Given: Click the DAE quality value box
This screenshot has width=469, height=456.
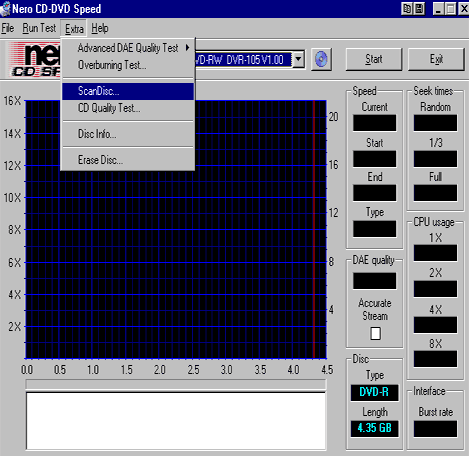Looking at the screenshot, I should 375,281.
